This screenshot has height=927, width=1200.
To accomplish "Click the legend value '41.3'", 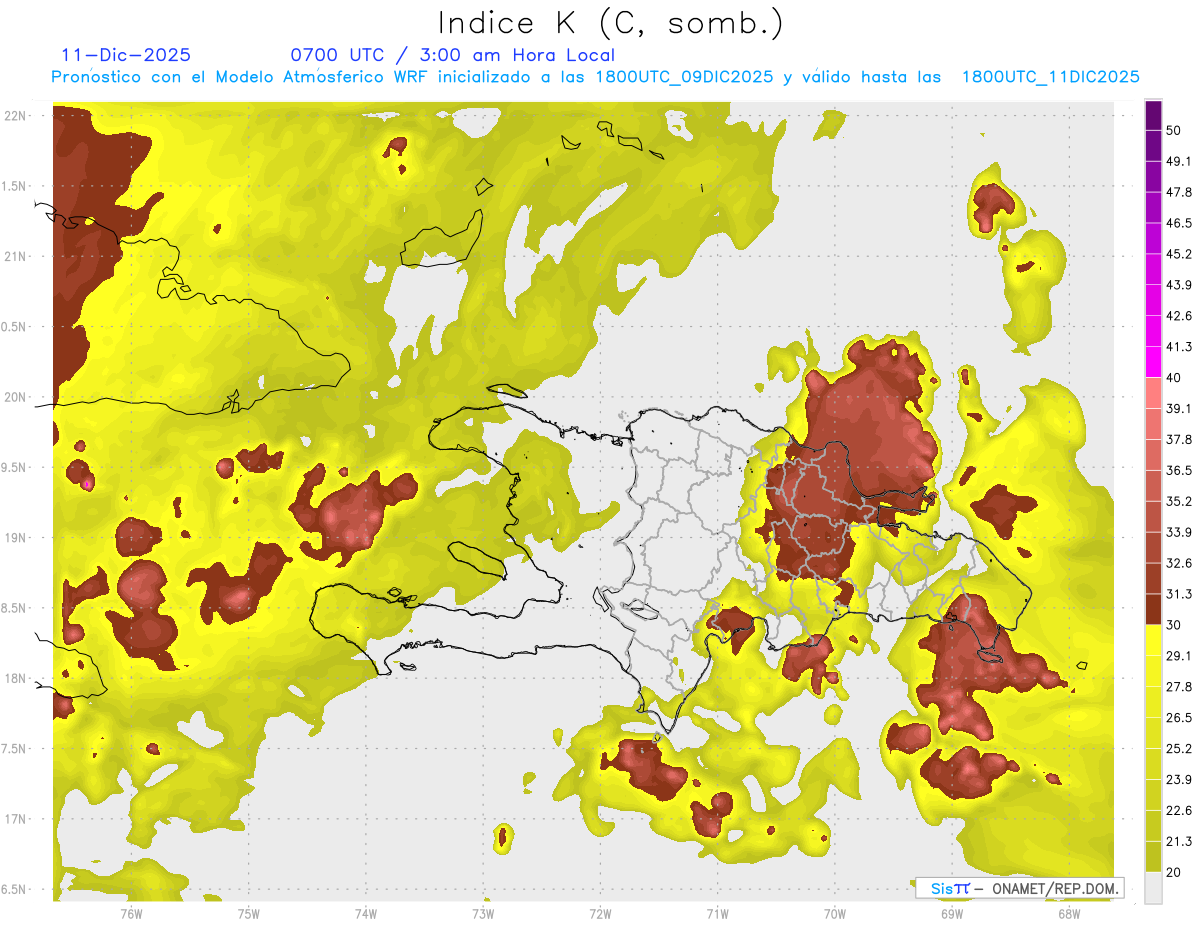I will 1179,347.
